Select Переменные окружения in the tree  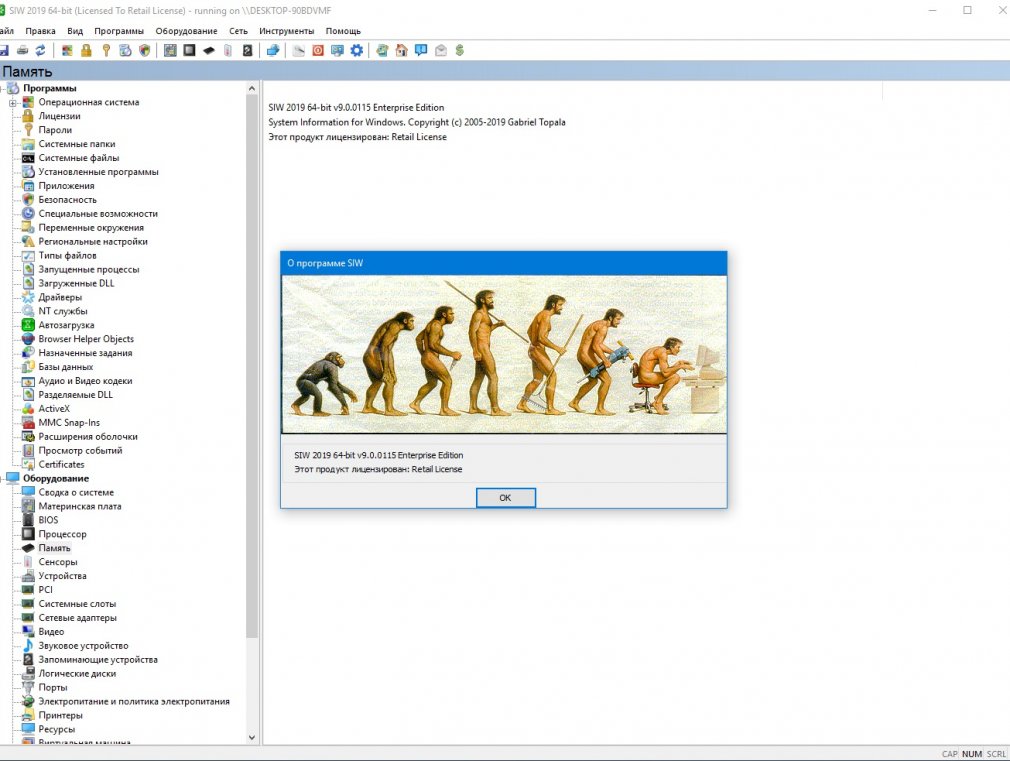pyautogui.click(x=91, y=227)
